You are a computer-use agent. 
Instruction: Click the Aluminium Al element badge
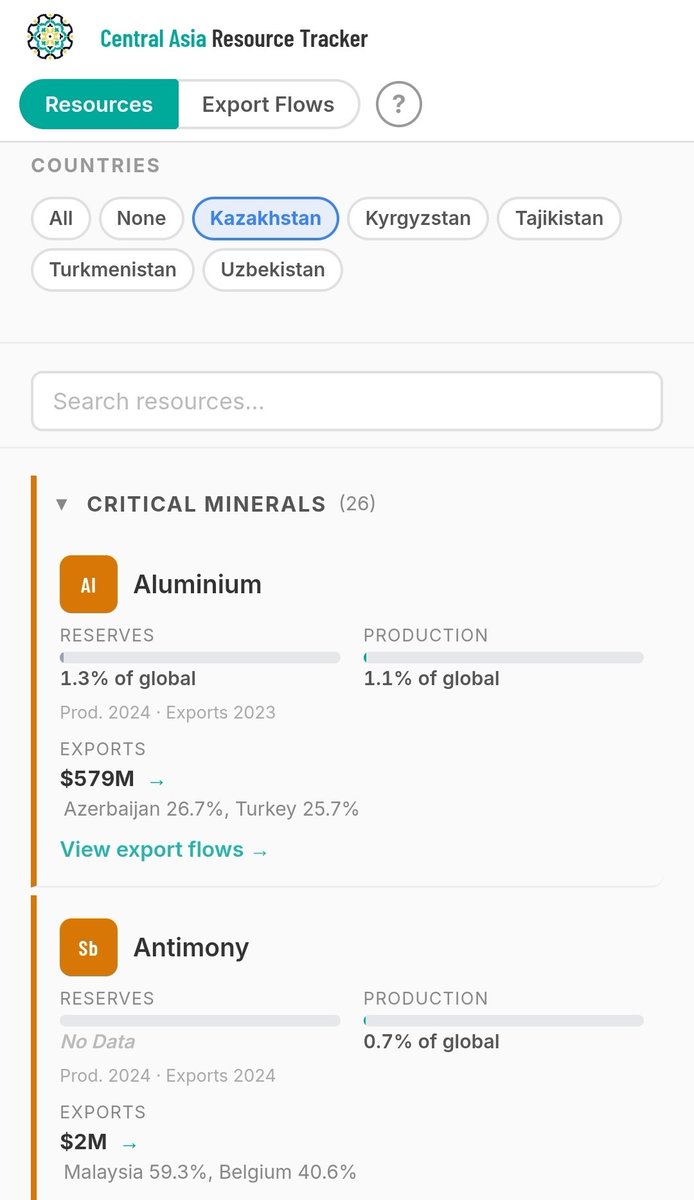(x=89, y=584)
